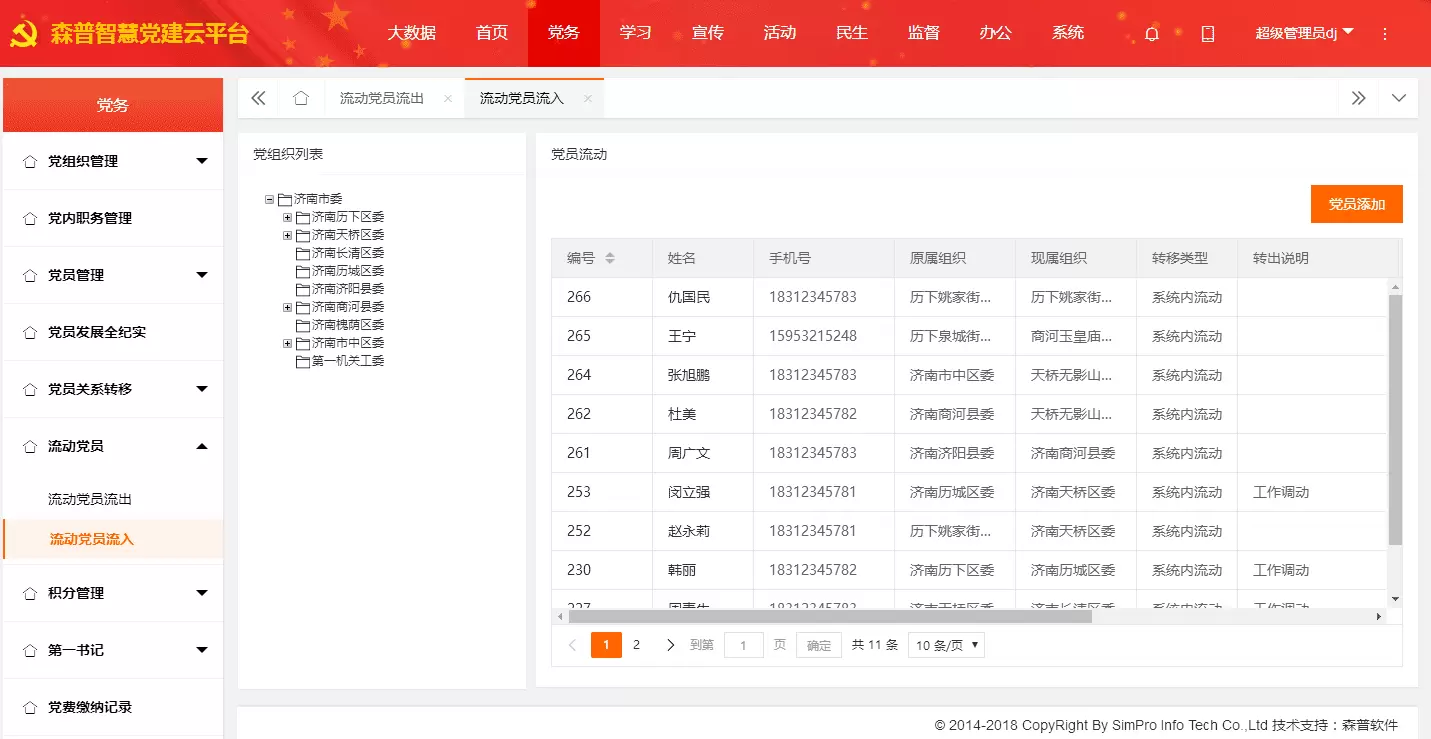Click next page arrow in pagination
Screen dimensions: 1431x739
[670, 645]
